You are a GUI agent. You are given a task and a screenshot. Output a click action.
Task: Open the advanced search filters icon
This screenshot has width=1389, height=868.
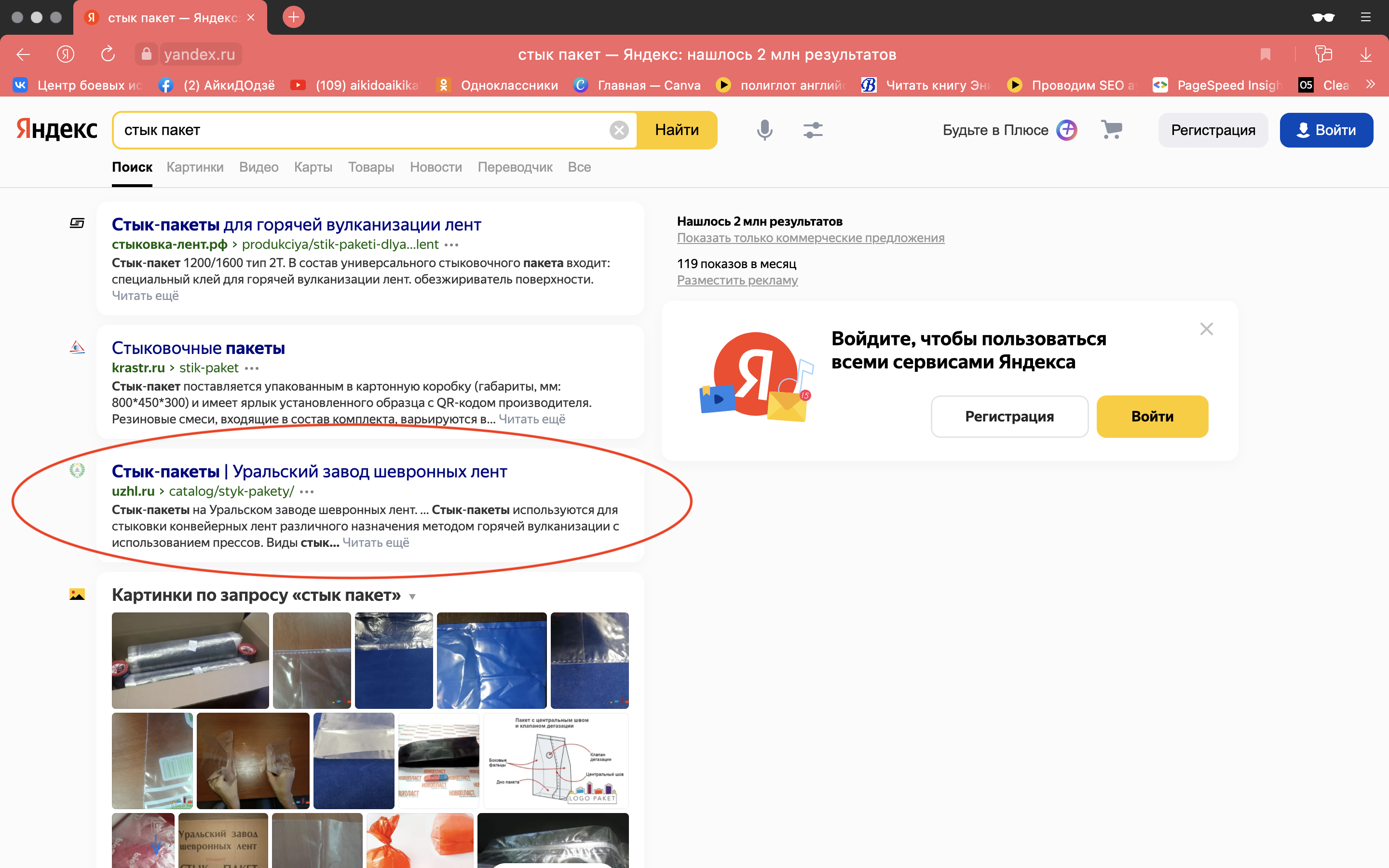[x=813, y=130]
